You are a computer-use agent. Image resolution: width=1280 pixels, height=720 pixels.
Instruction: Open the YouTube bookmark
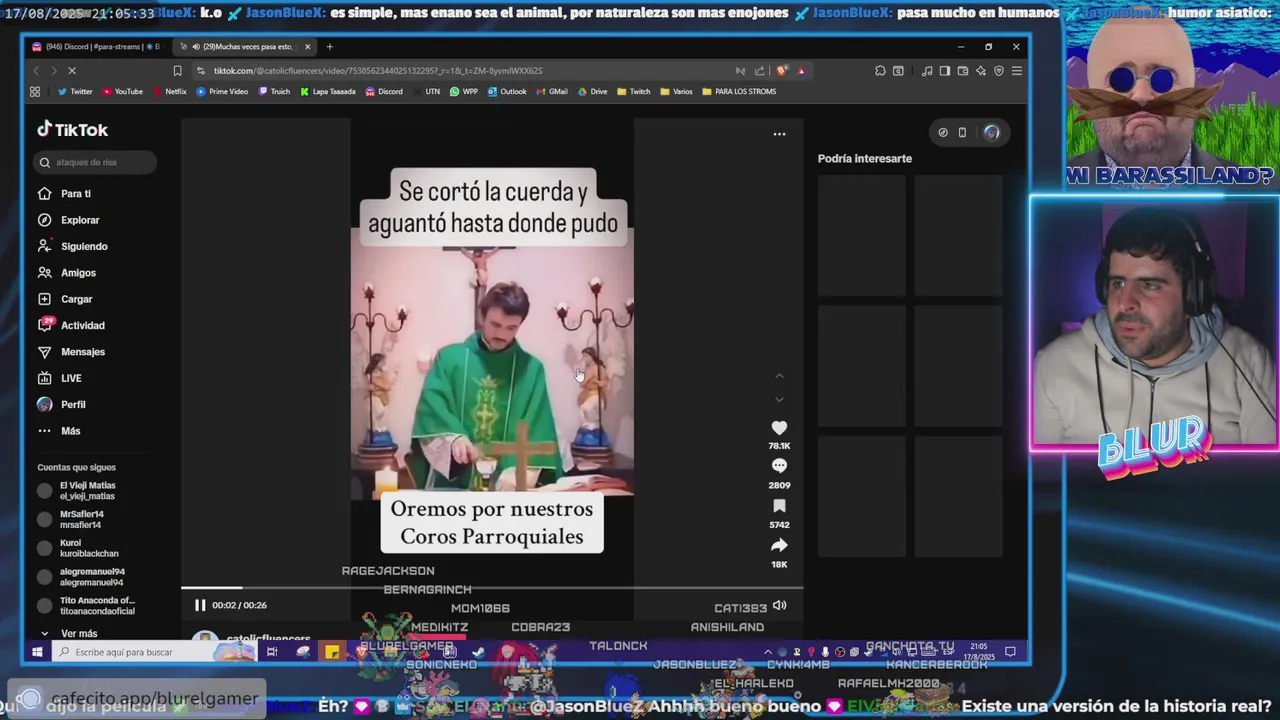click(122, 92)
